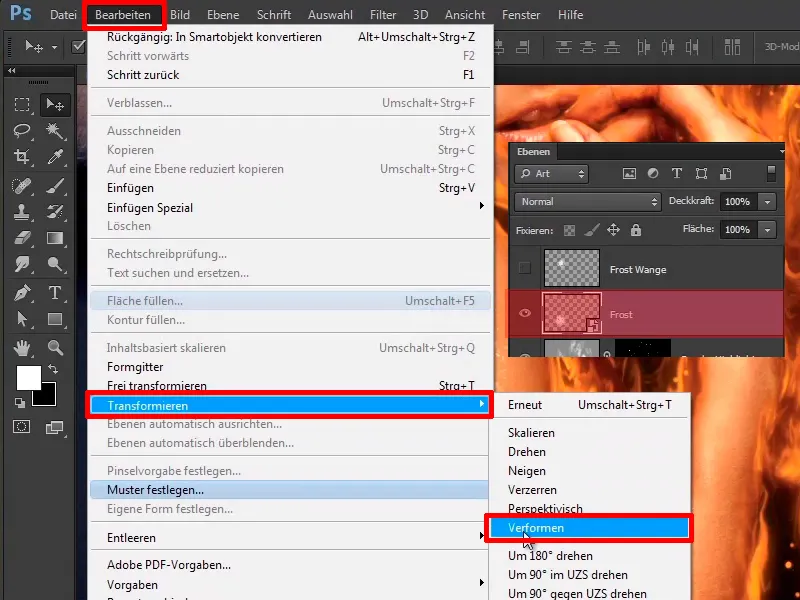Lock transparent pixels in Ebenen panel

(569, 231)
